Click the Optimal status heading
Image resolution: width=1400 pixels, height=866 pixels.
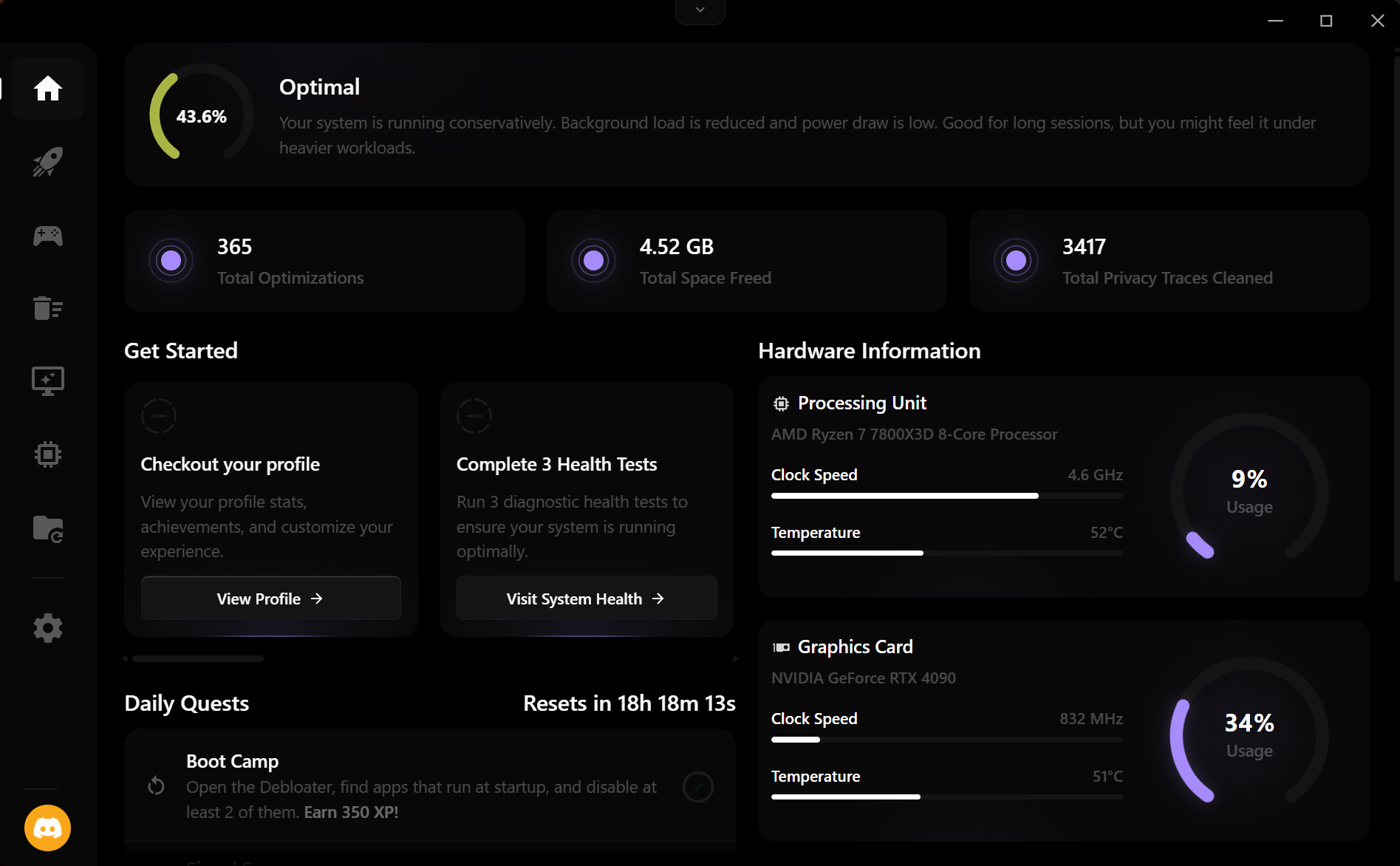[319, 87]
